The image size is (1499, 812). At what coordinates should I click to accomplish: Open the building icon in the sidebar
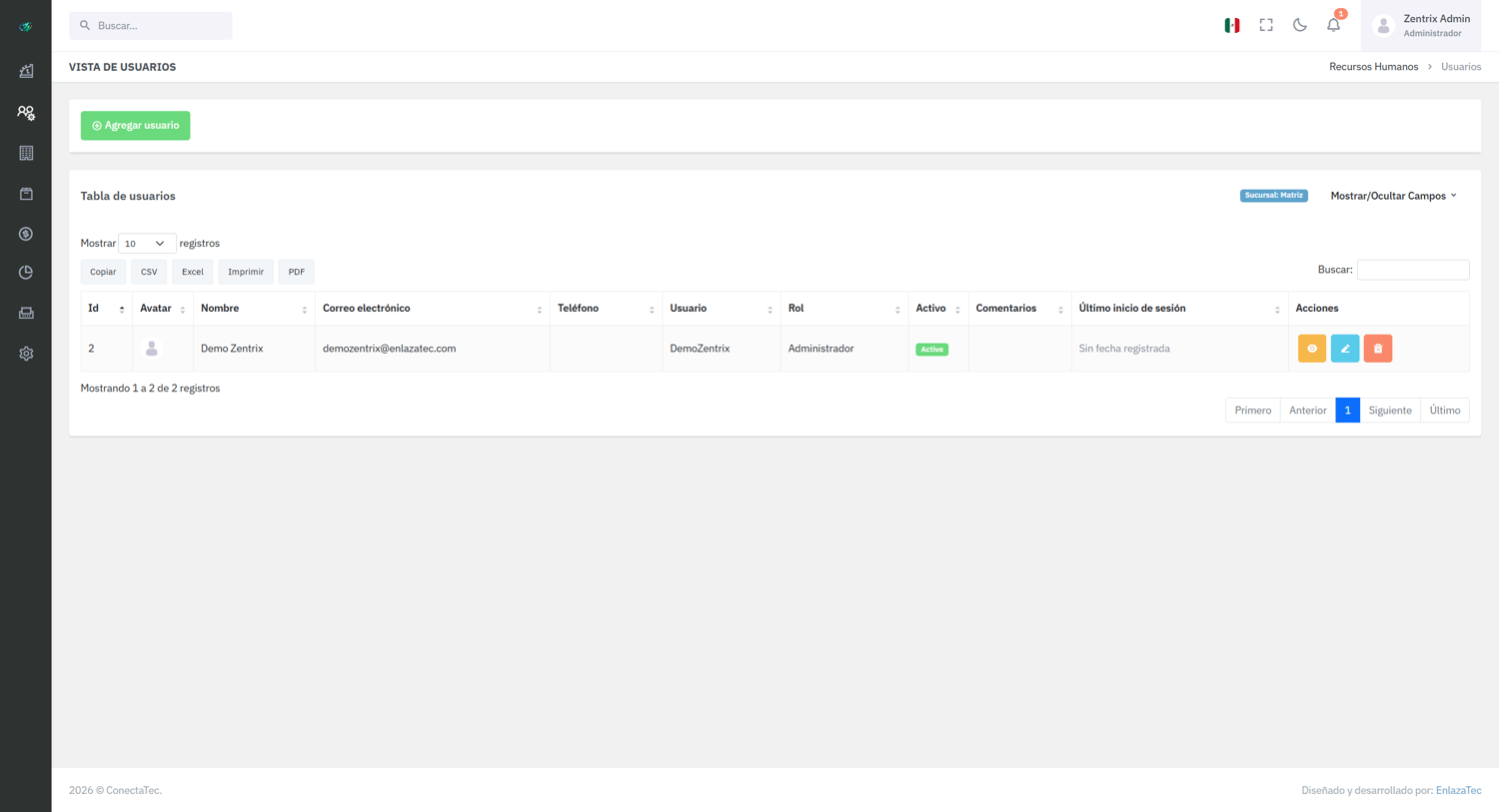(26, 153)
